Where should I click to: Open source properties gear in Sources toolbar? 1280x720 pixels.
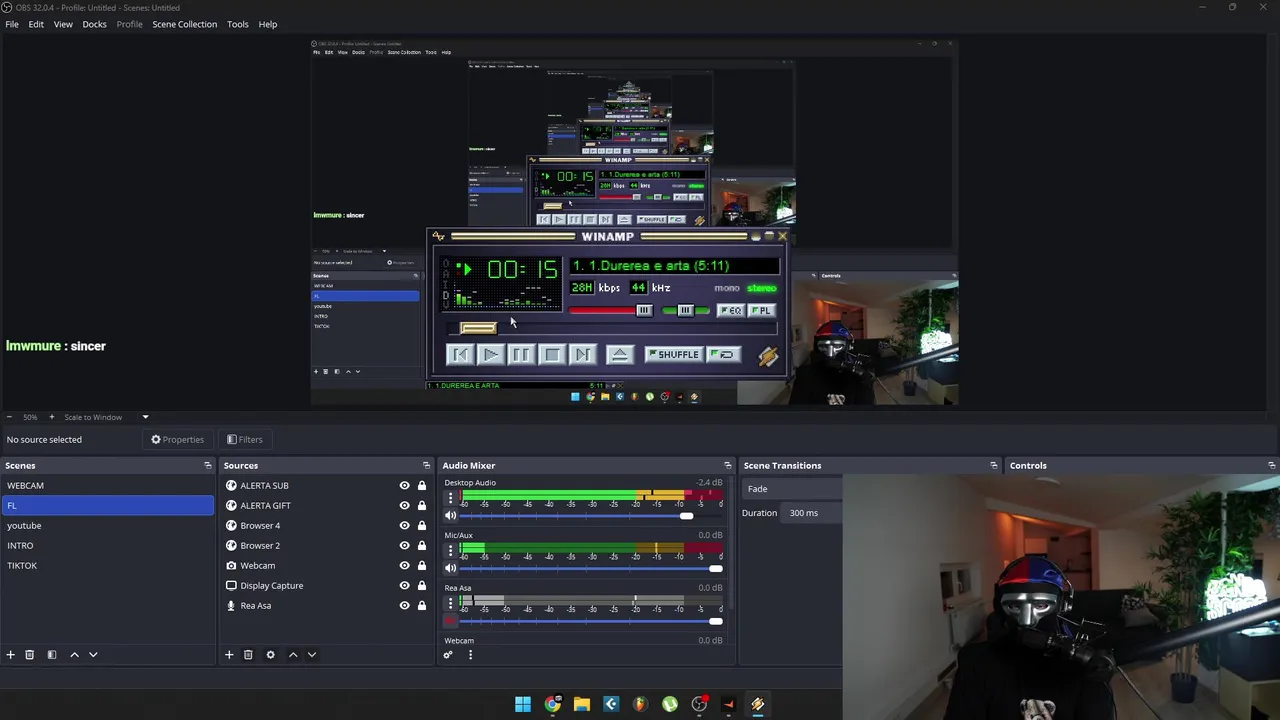[x=270, y=654]
